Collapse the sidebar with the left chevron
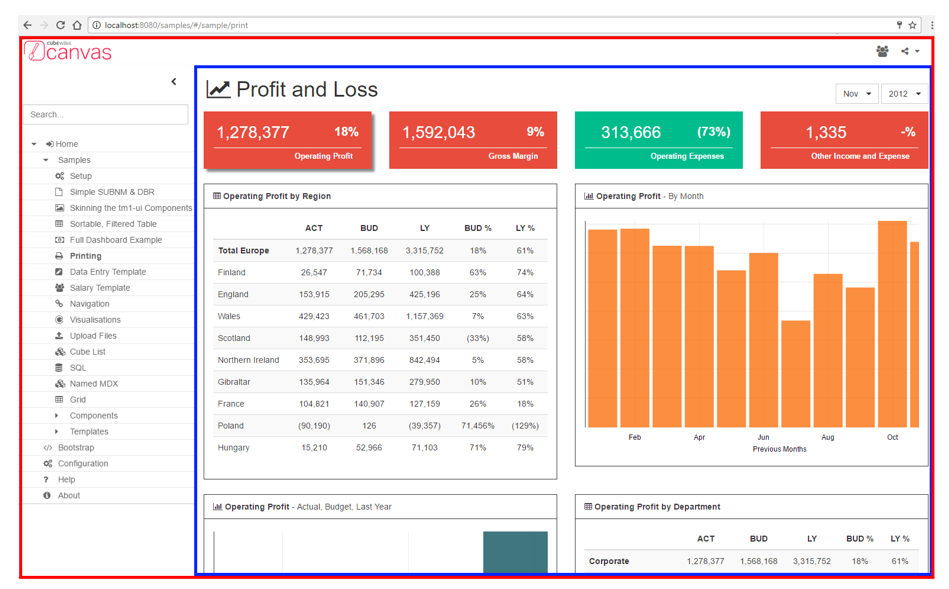This screenshot has width=949, height=589. point(174,82)
